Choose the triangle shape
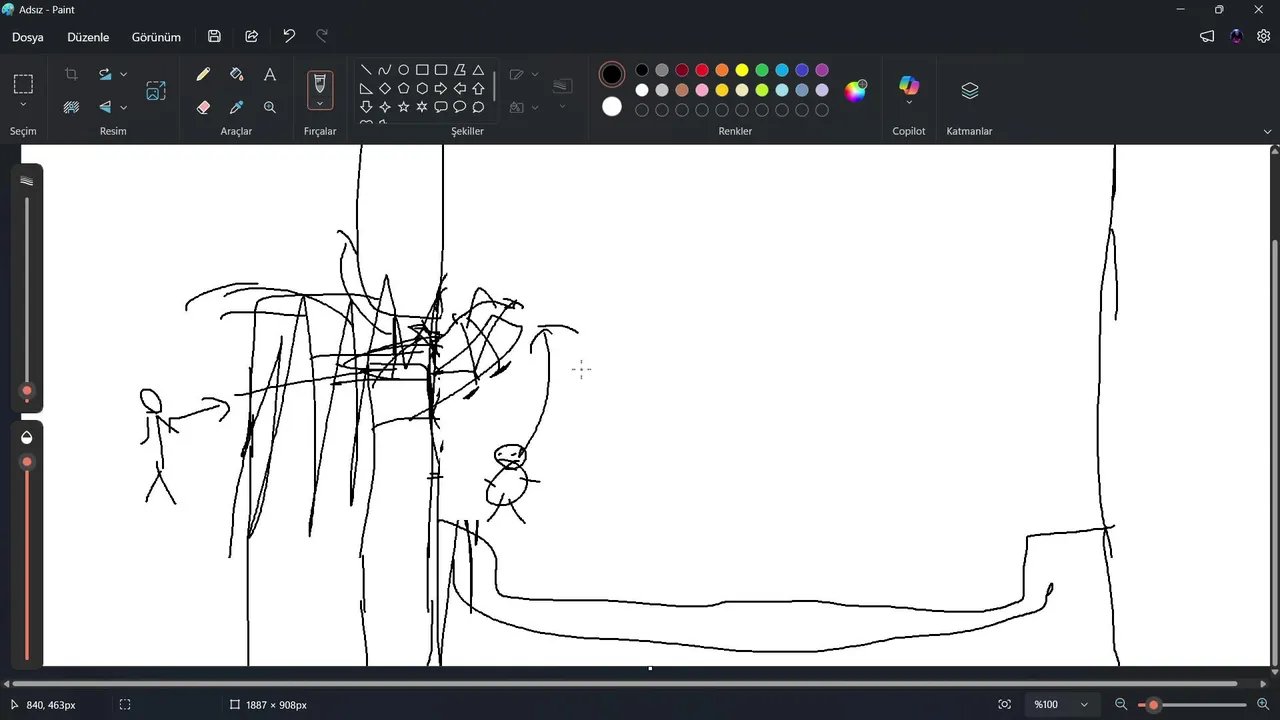Image resolution: width=1280 pixels, height=720 pixels. coord(478,70)
